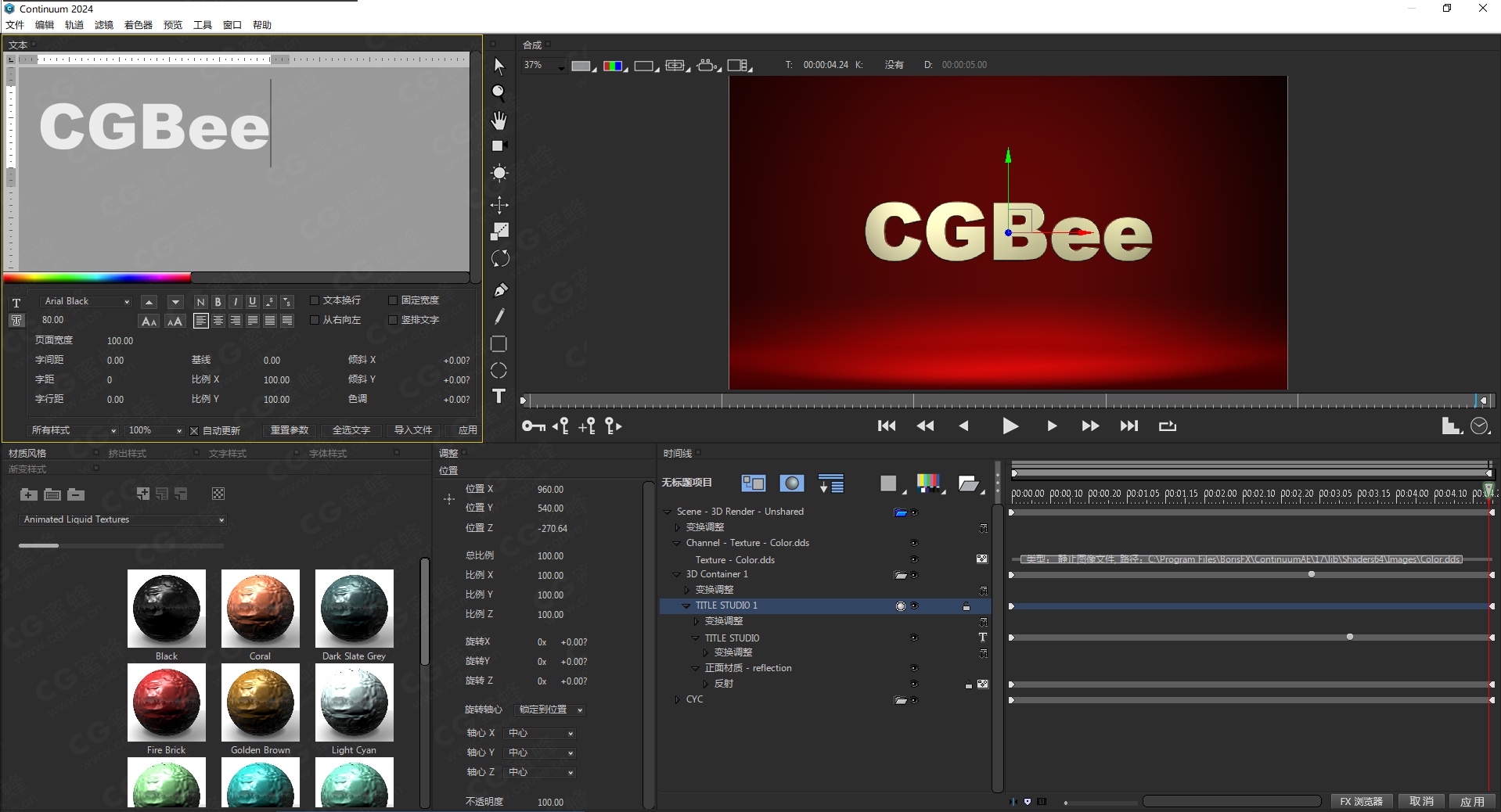The image size is (1501, 812).
Task: Click the add keyframe key-plus icon
Action: 587,426
